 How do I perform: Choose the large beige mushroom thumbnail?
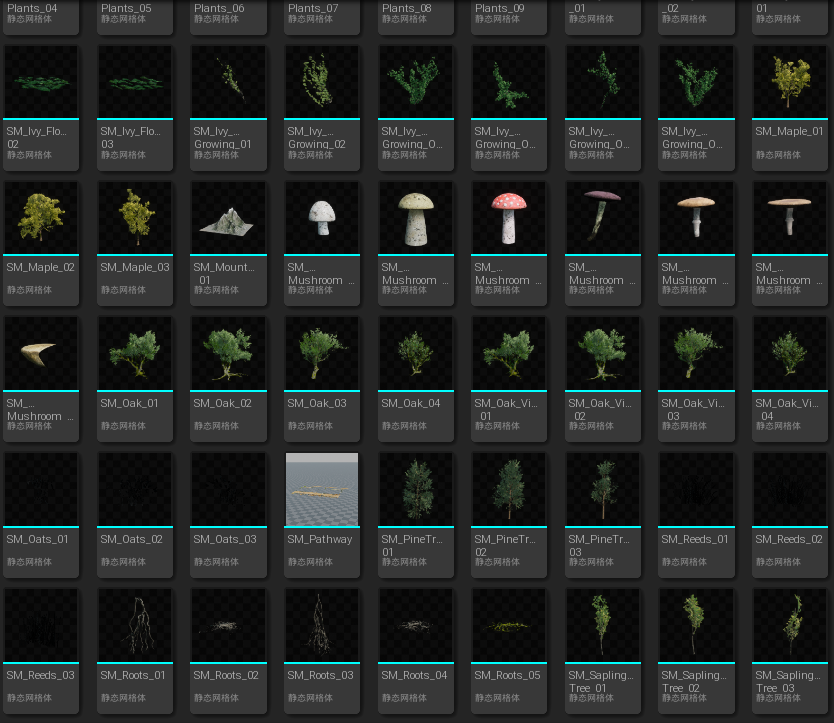coord(416,218)
